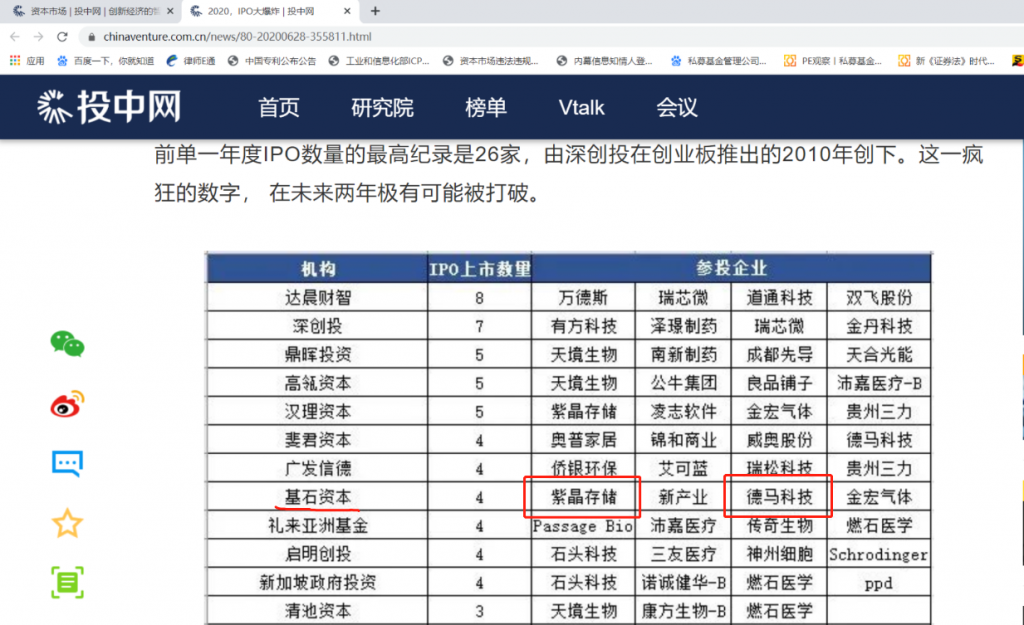The width and height of the screenshot is (1024, 625).
Task: Share article via WeChat icon
Action: (x=67, y=344)
